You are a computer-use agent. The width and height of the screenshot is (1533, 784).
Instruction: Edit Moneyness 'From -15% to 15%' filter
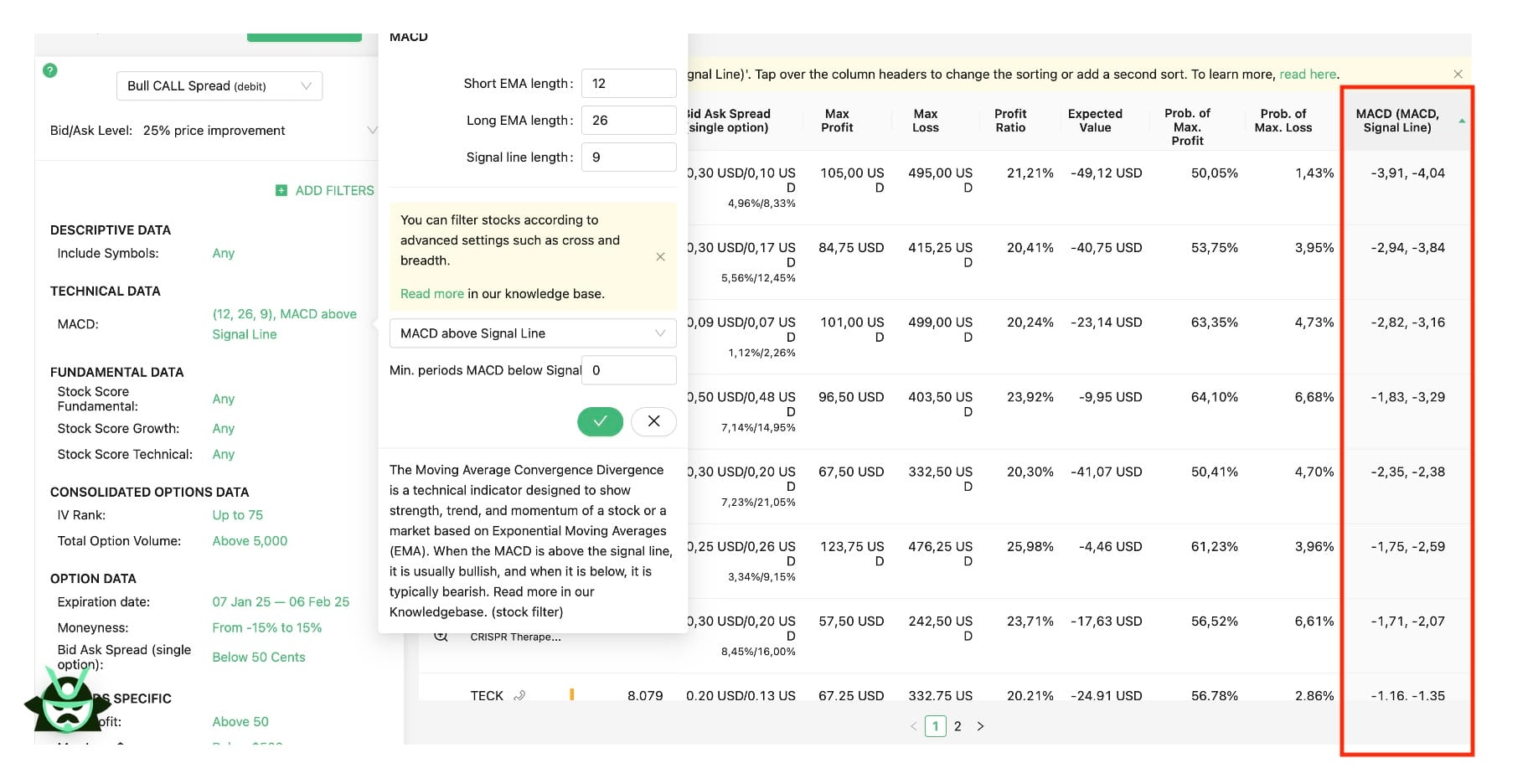pyautogui.click(x=267, y=628)
